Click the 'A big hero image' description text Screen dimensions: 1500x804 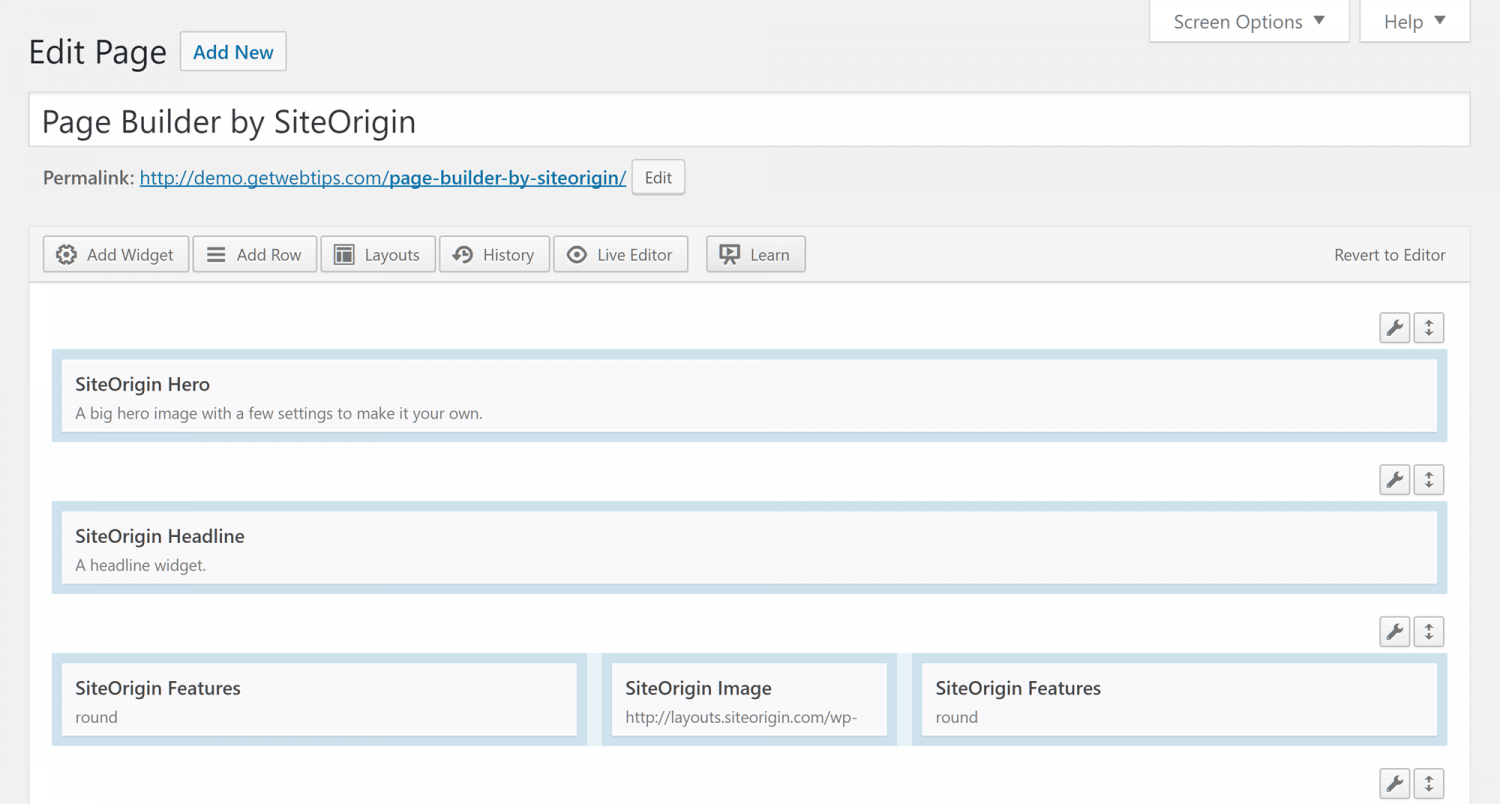[x=279, y=413]
